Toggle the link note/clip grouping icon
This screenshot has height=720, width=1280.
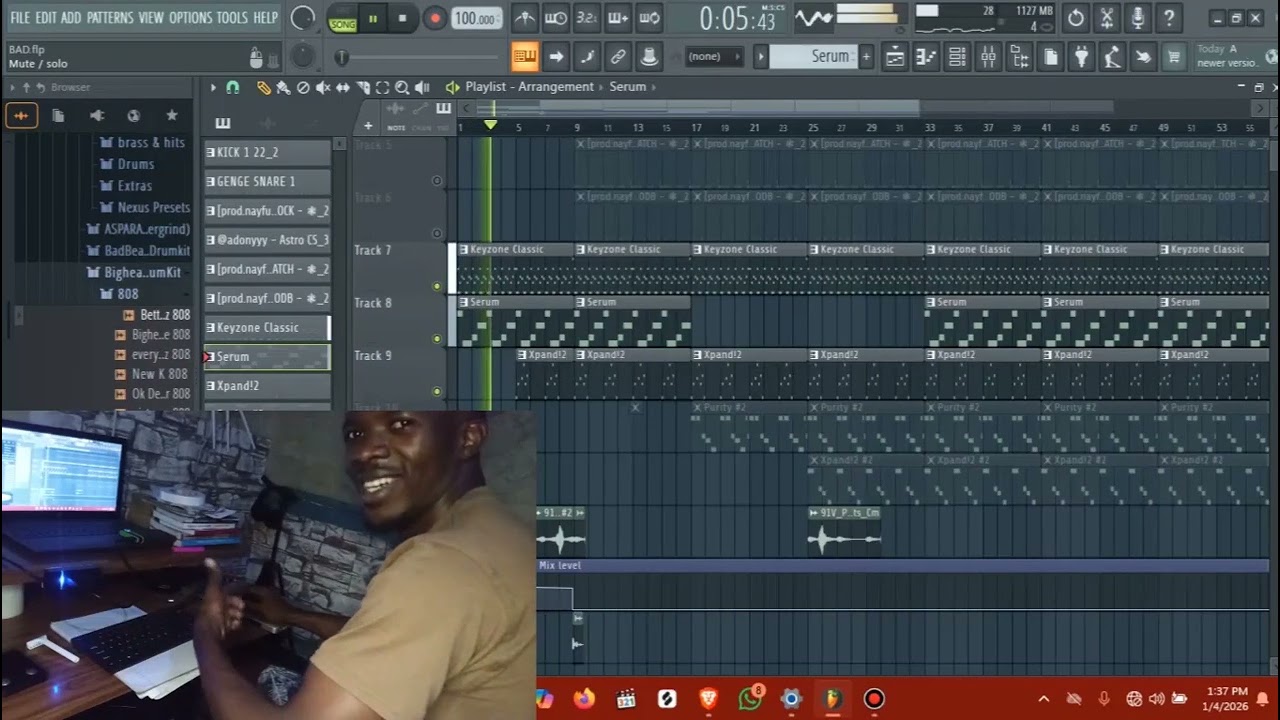(x=618, y=57)
